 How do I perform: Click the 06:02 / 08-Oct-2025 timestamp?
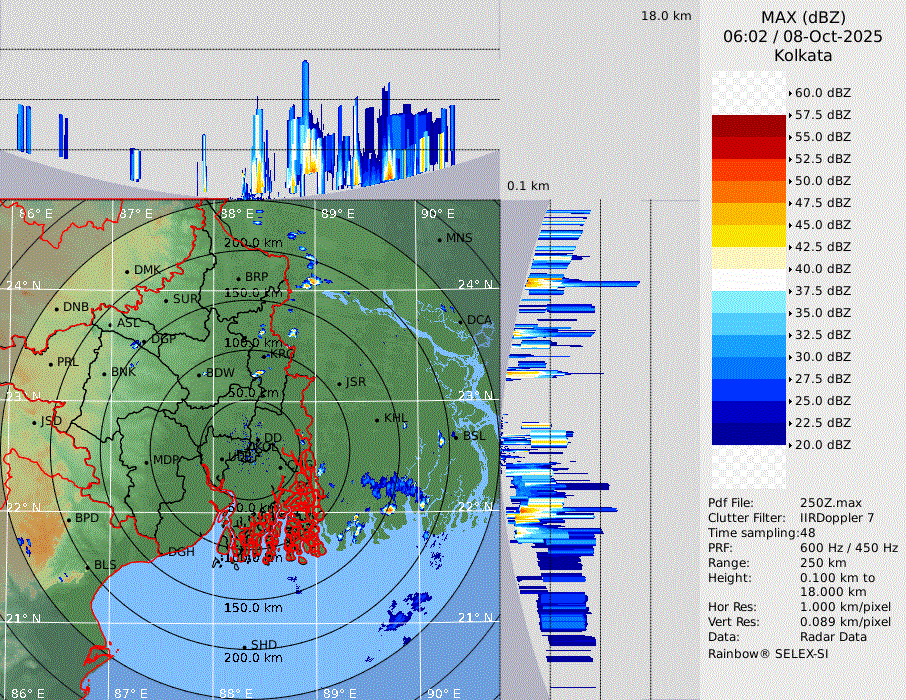pyautogui.click(x=803, y=36)
